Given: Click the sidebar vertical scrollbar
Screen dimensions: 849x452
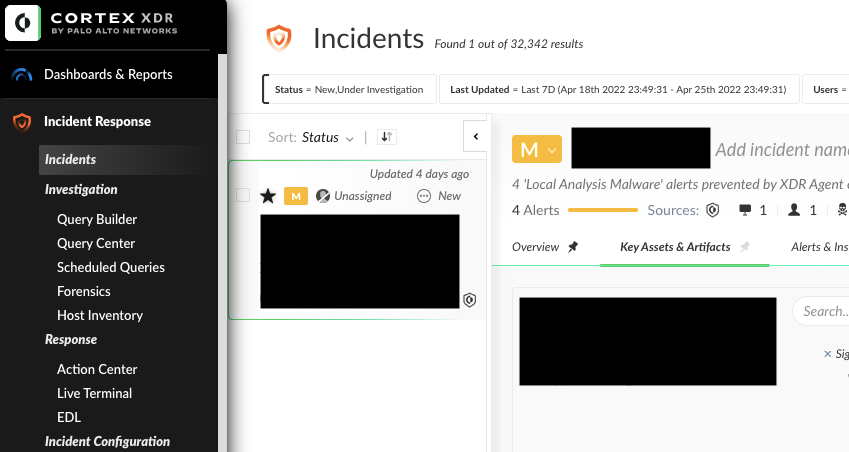Looking at the screenshot, I should coord(222,252).
